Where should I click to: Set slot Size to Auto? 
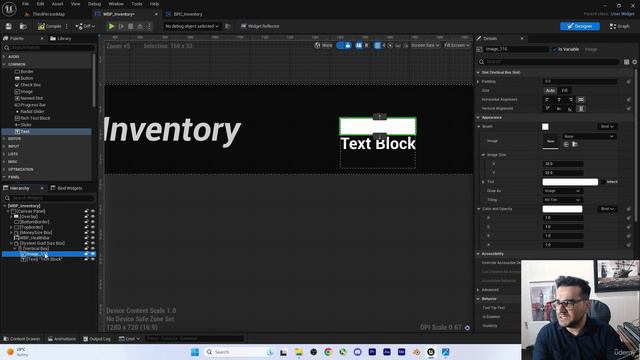550,91
